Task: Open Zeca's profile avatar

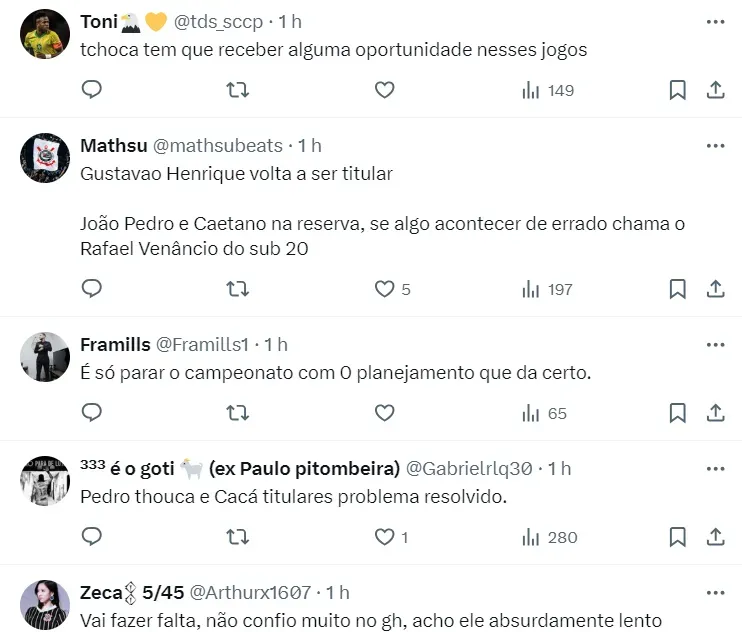Action: point(45,605)
